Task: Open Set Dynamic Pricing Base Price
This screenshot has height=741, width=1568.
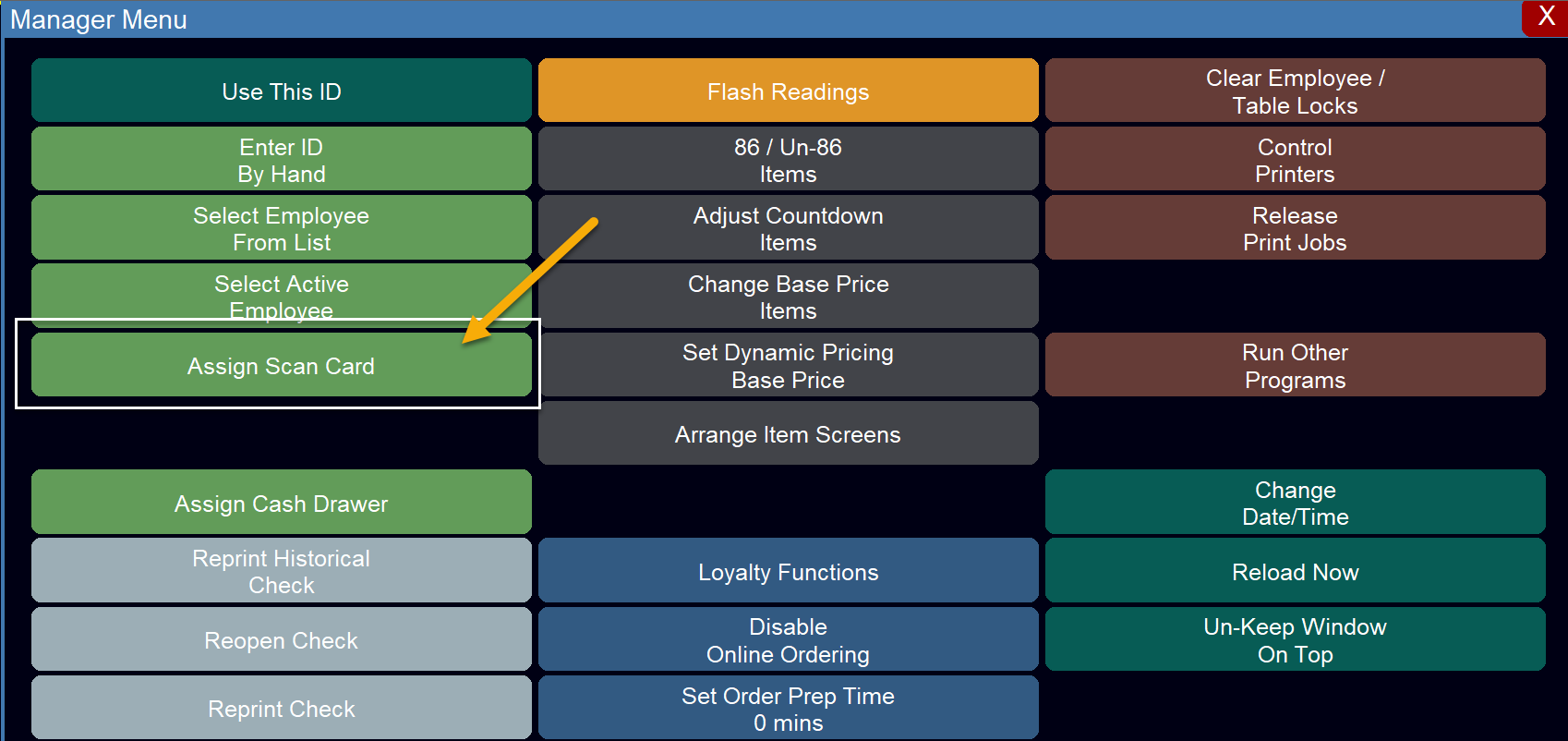Action: 789,365
